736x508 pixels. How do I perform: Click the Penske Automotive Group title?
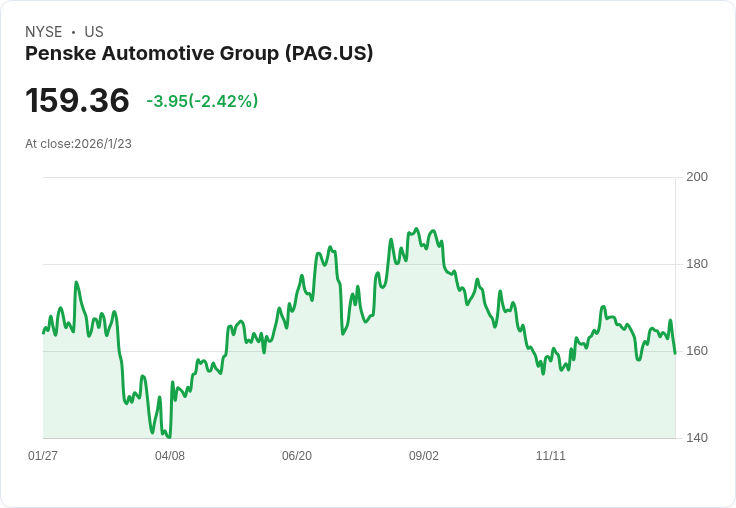point(199,54)
